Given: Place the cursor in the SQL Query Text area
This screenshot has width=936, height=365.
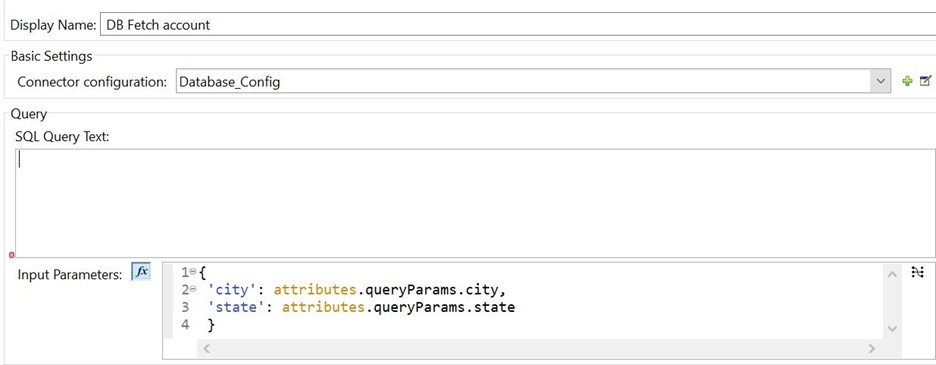Looking at the screenshot, I should 475,203.
